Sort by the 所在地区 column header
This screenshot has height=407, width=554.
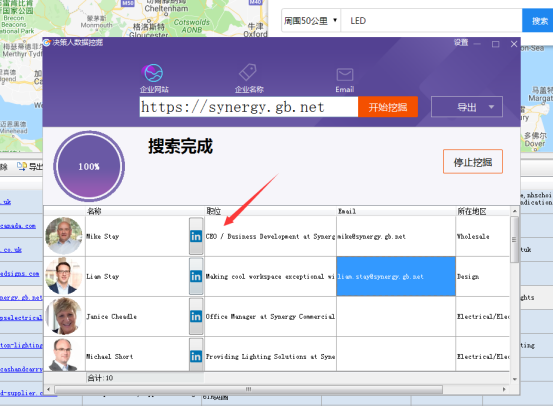coord(483,211)
